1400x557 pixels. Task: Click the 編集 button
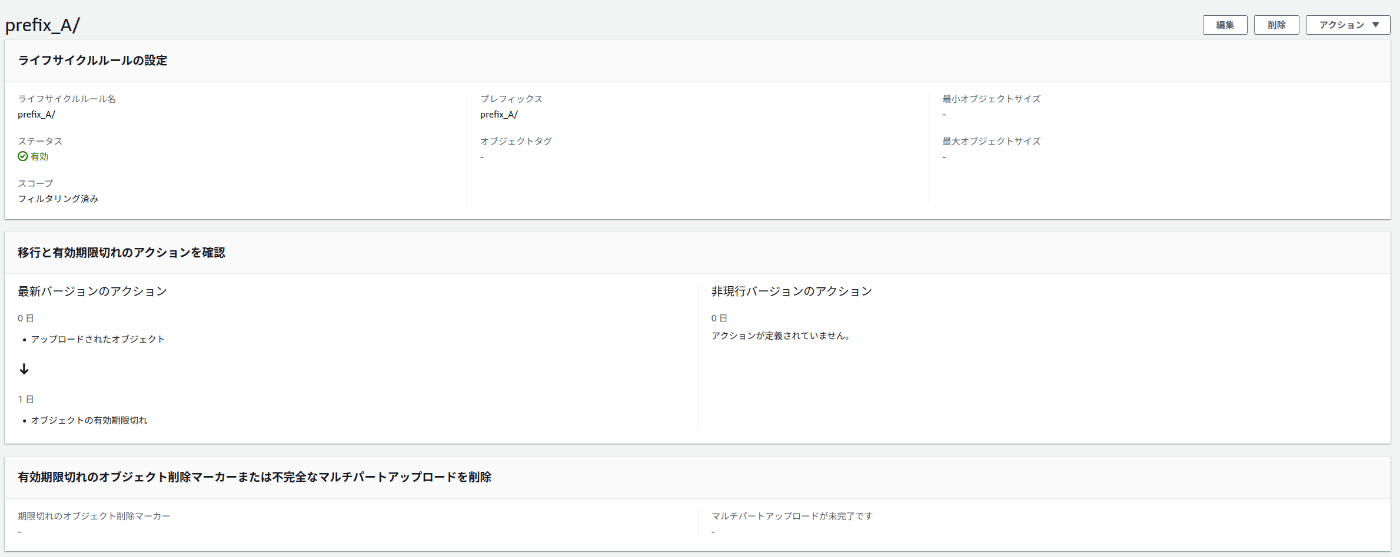1225,25
